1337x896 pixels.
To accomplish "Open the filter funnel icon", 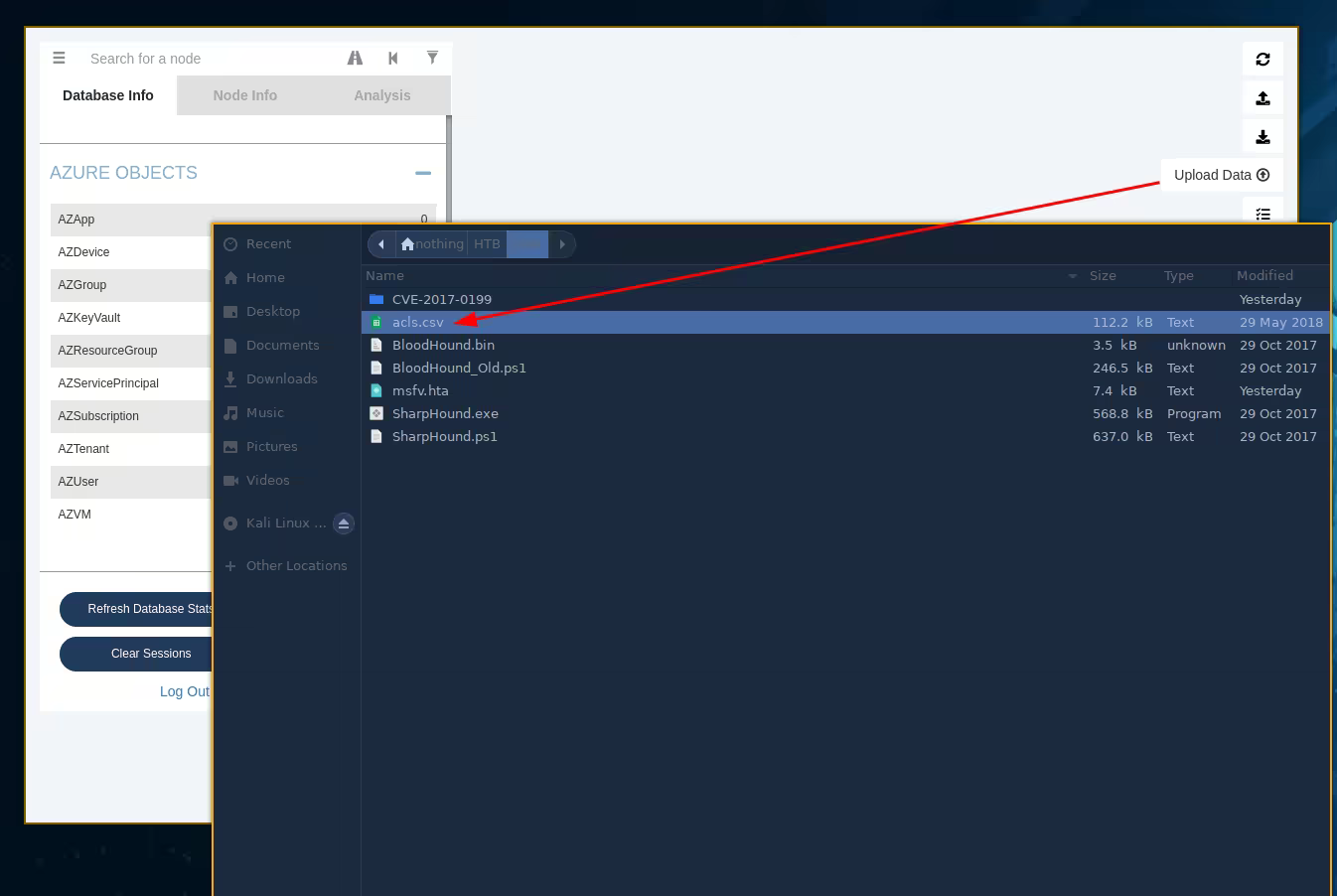I will (x=432, y=58).
